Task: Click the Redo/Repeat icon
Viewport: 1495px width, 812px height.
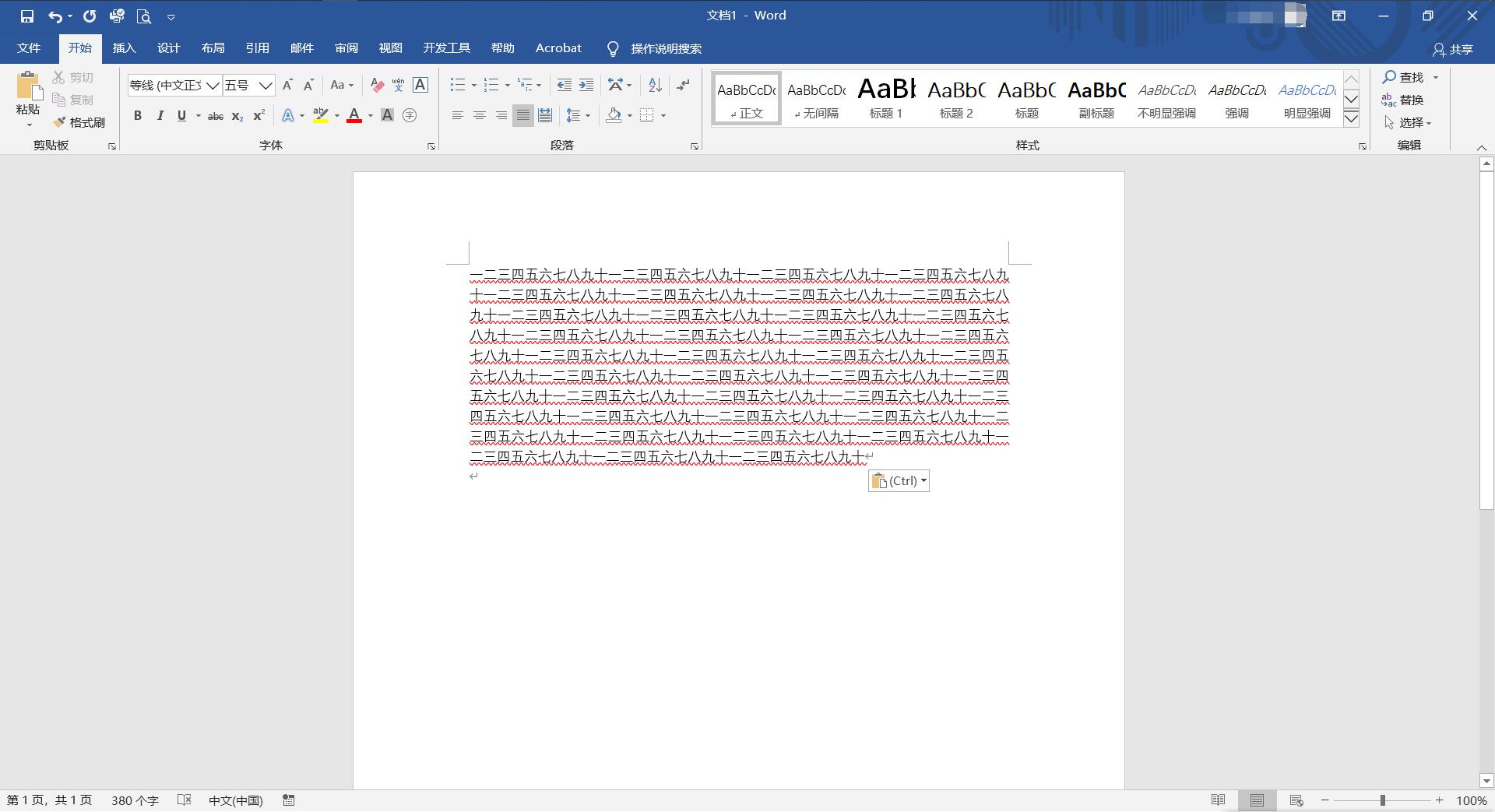Action: pos(90,16)
